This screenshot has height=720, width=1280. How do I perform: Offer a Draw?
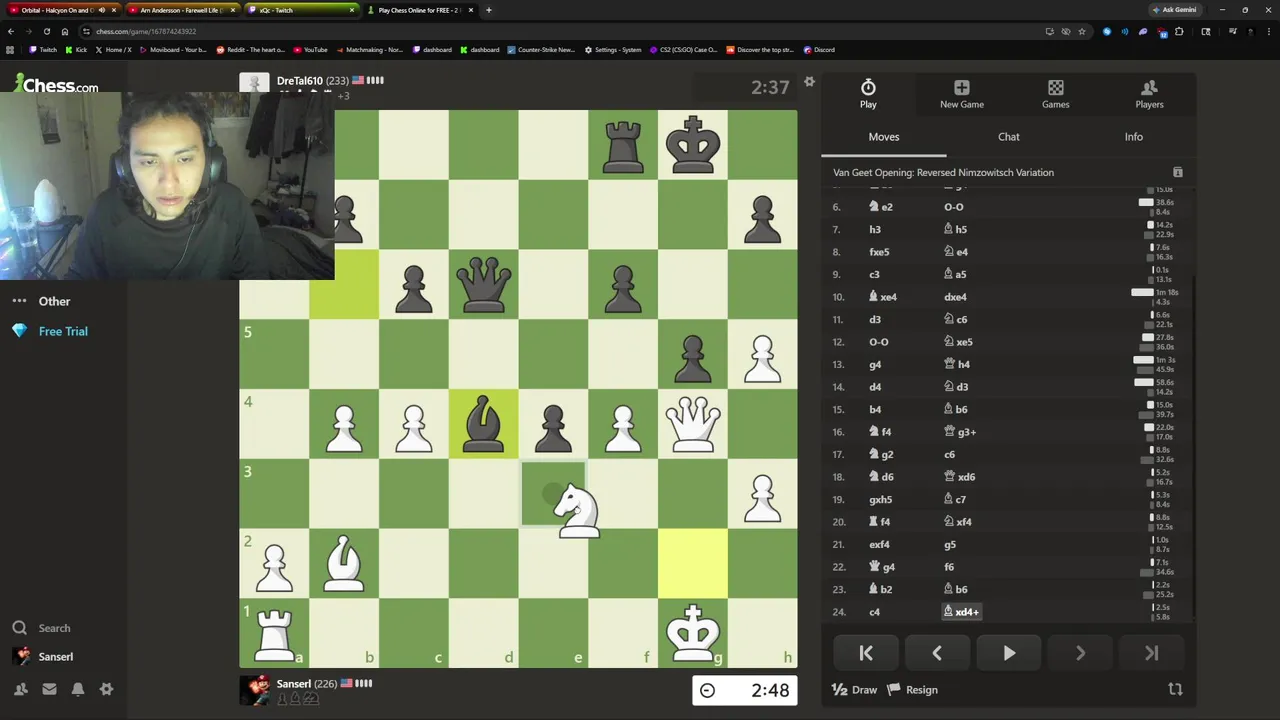[855, 689]
